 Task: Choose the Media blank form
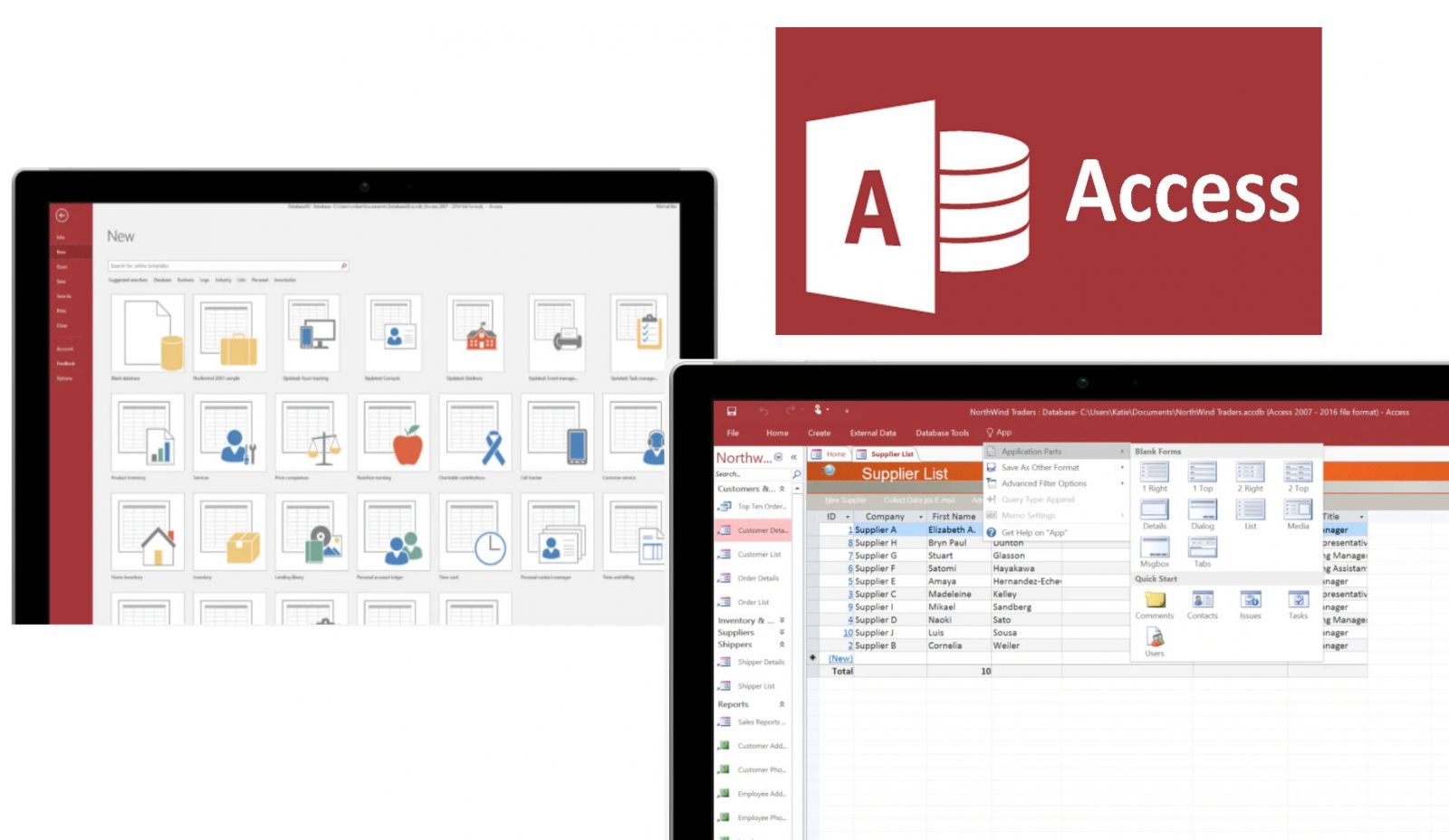(1299, 514)
